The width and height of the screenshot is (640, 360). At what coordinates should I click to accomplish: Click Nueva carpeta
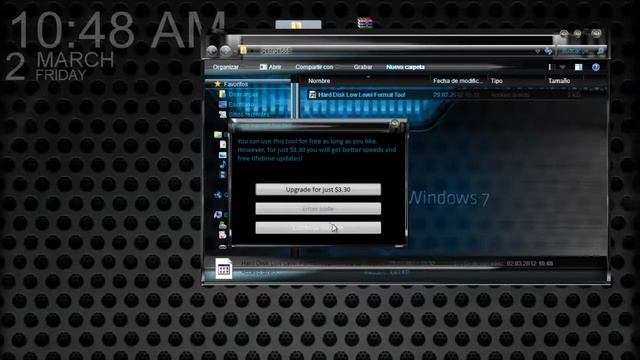coord(405,67)
